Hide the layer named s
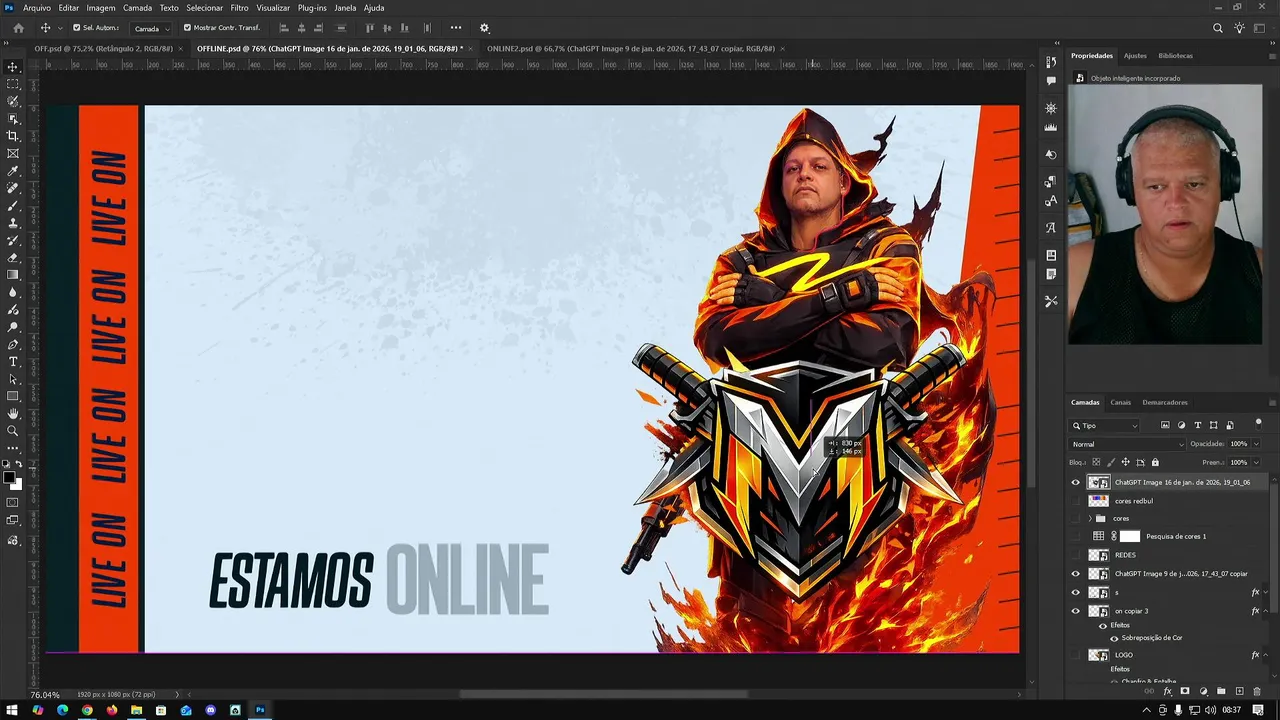 tap(1076, 592)
